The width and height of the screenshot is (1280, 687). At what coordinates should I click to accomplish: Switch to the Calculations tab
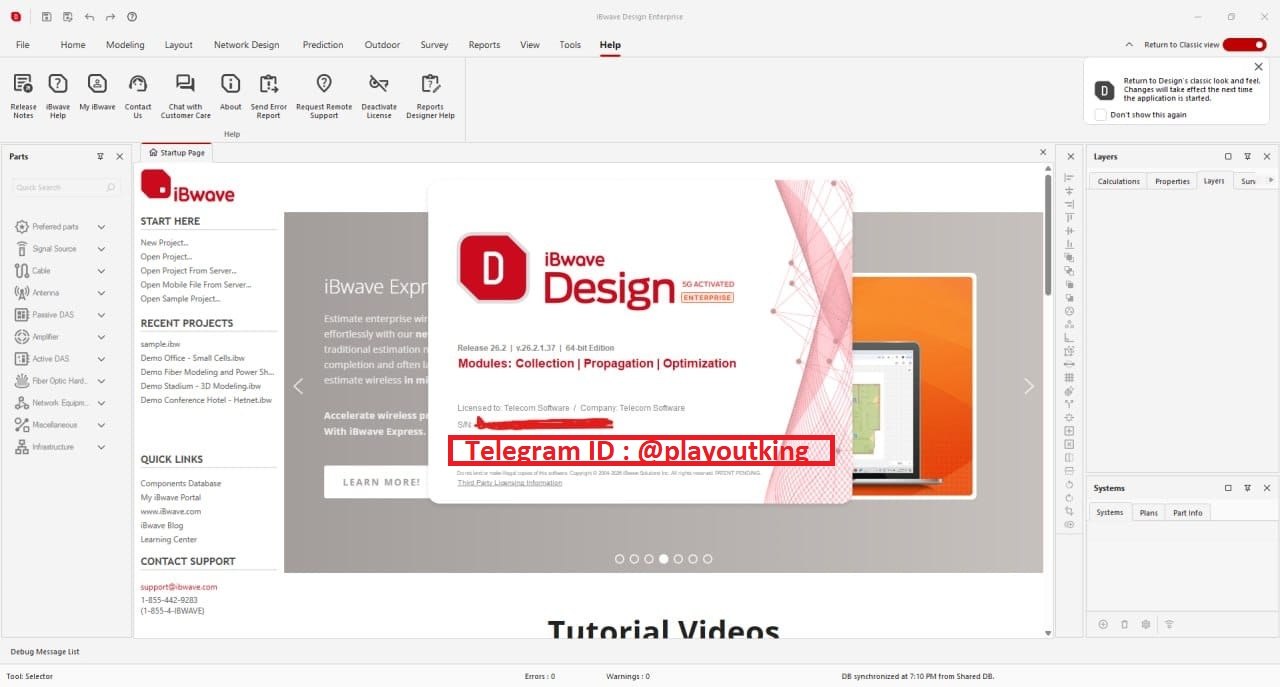click(x=1118, y=181)
